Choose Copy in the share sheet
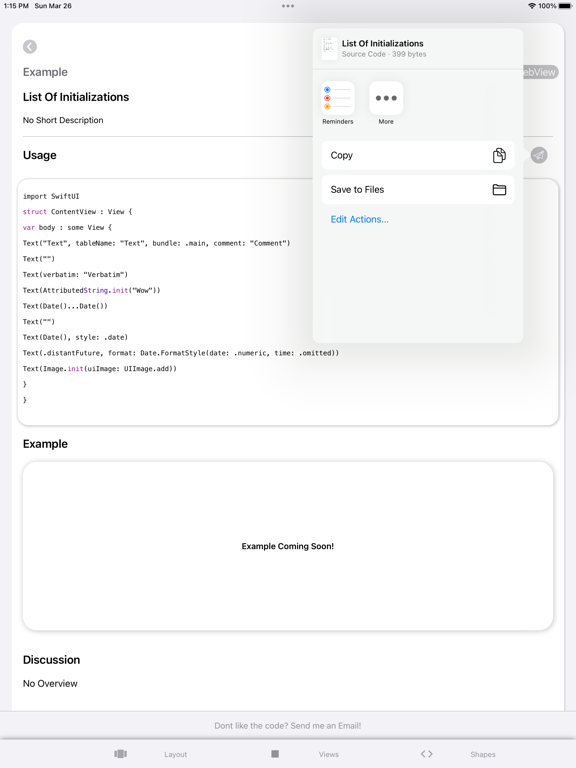The image size is (576, 768). coord(418,155)
